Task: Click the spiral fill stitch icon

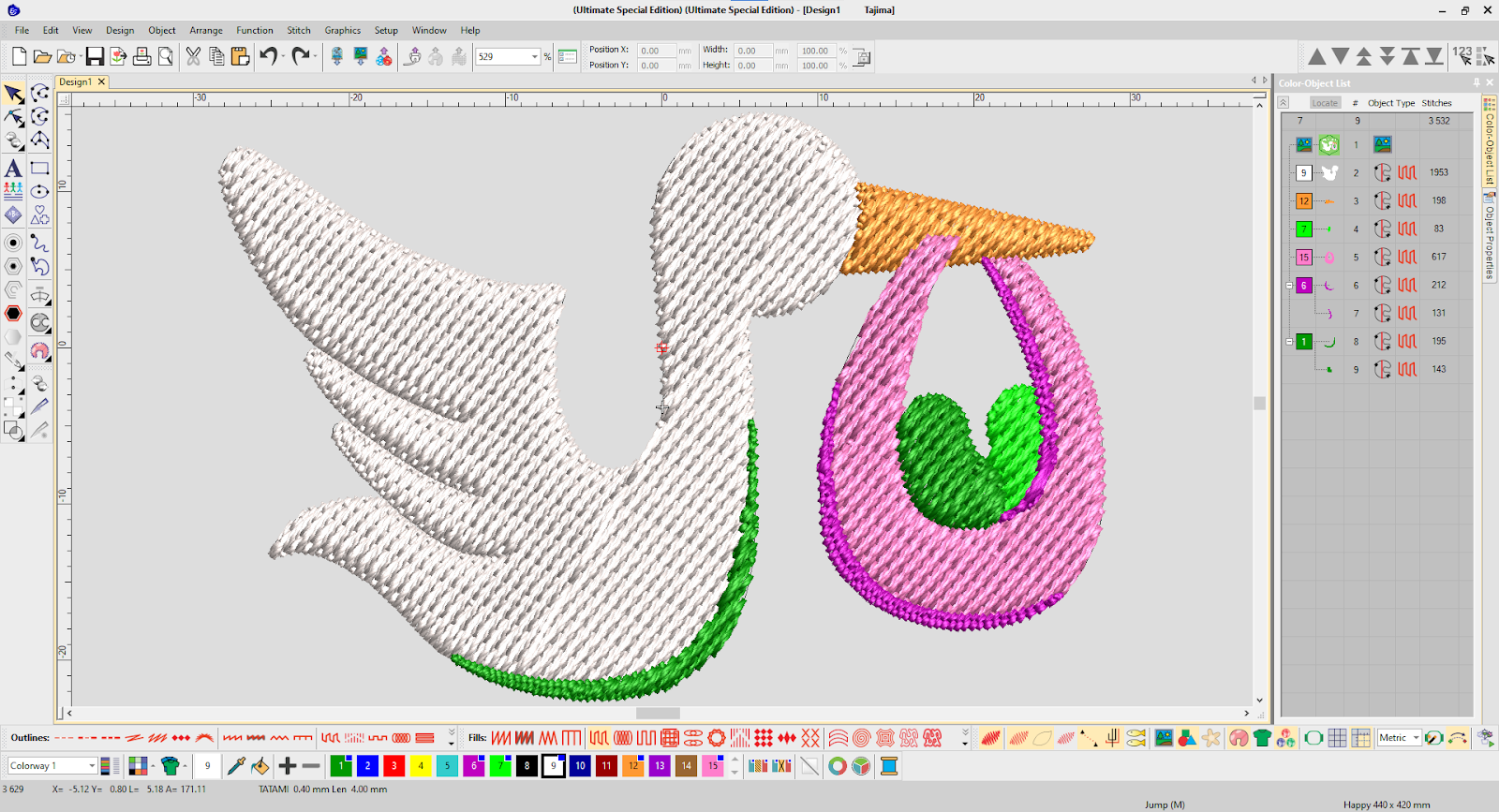Action: pos(861,738)
